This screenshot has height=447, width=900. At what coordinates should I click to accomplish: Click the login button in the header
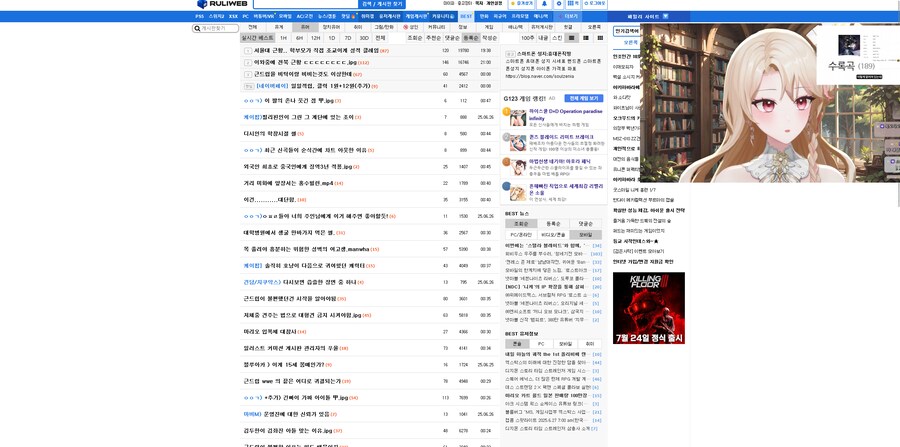coord(595,4)
